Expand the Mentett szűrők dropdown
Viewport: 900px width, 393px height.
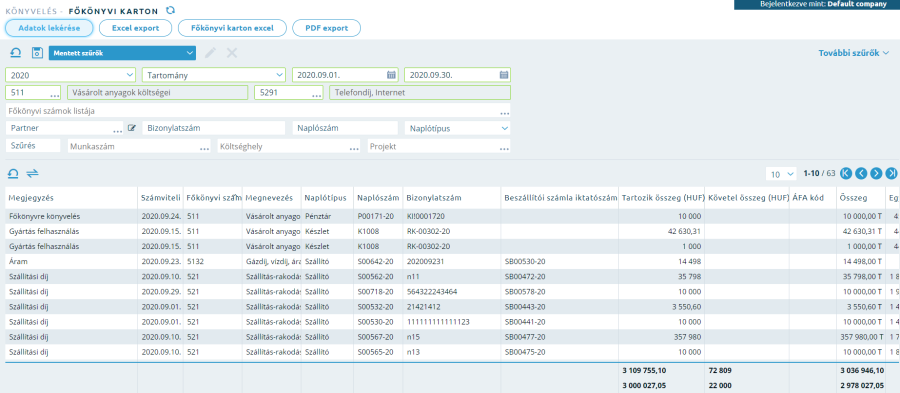coord(190,53)
